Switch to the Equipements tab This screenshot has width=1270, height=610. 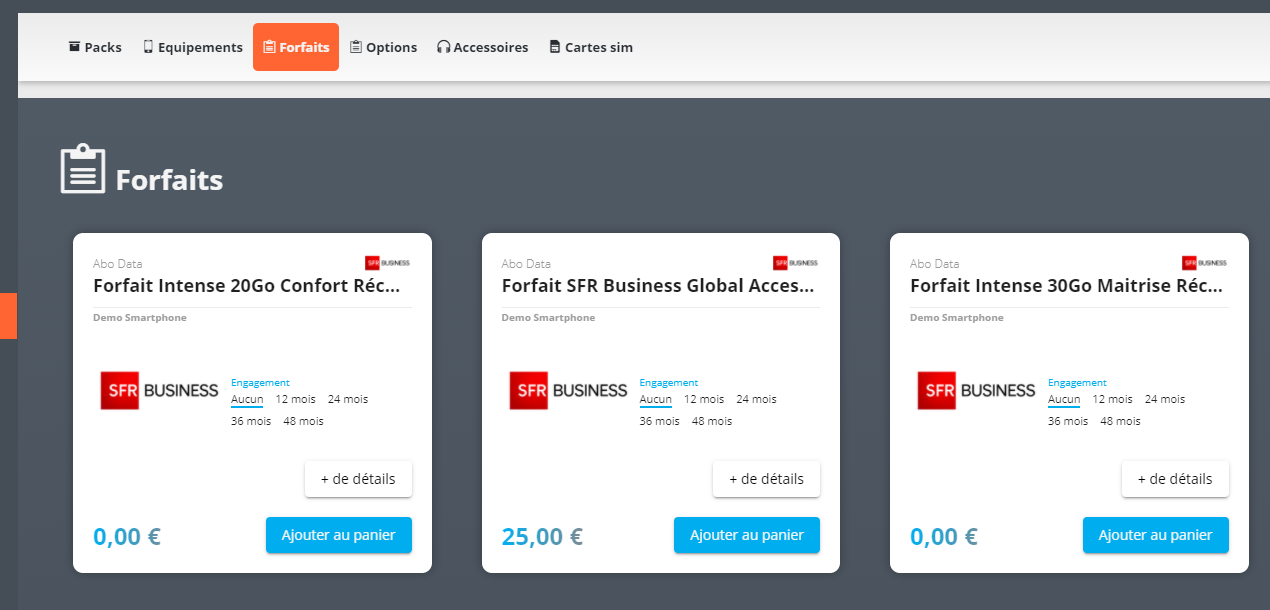[193, 47]
